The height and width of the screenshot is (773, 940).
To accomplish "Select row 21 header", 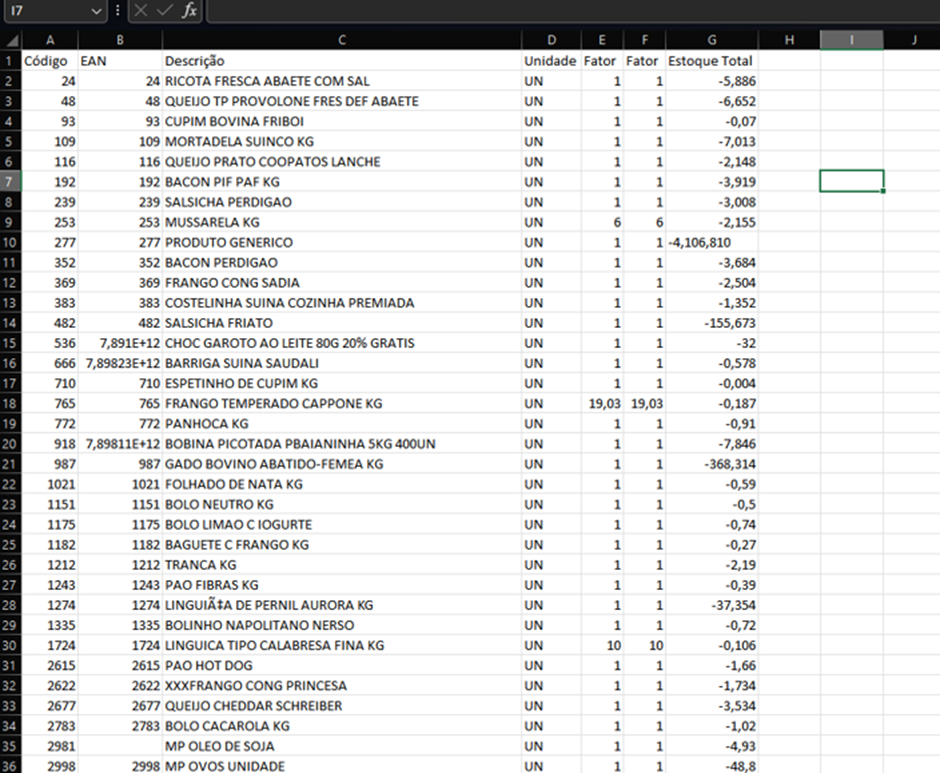I will click(x=10, y=464).
